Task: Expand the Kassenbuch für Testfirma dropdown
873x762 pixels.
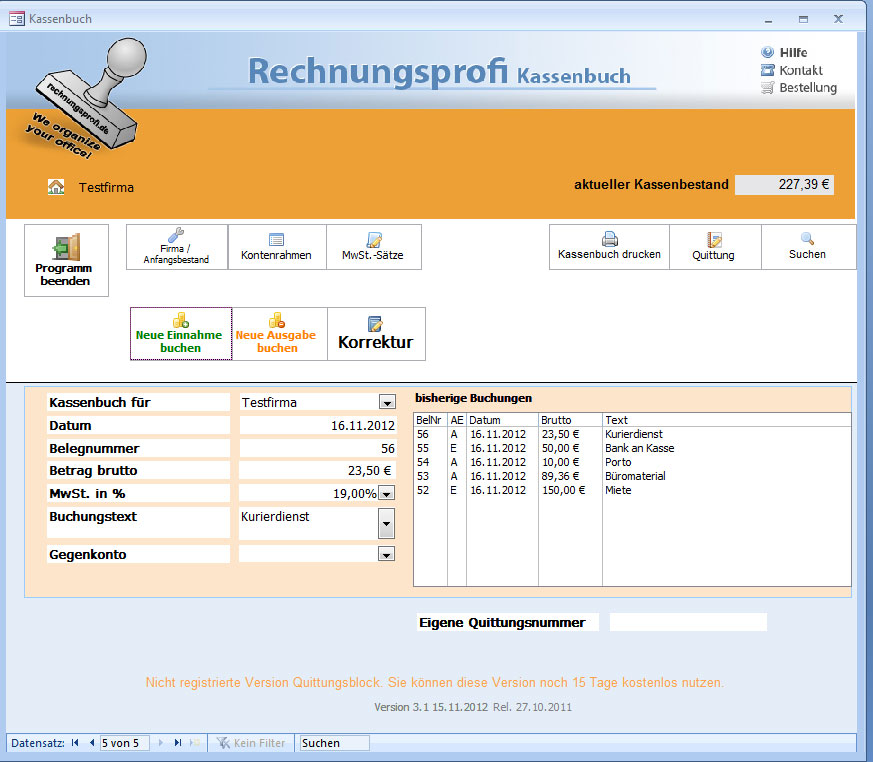Action: click(387, 402)
